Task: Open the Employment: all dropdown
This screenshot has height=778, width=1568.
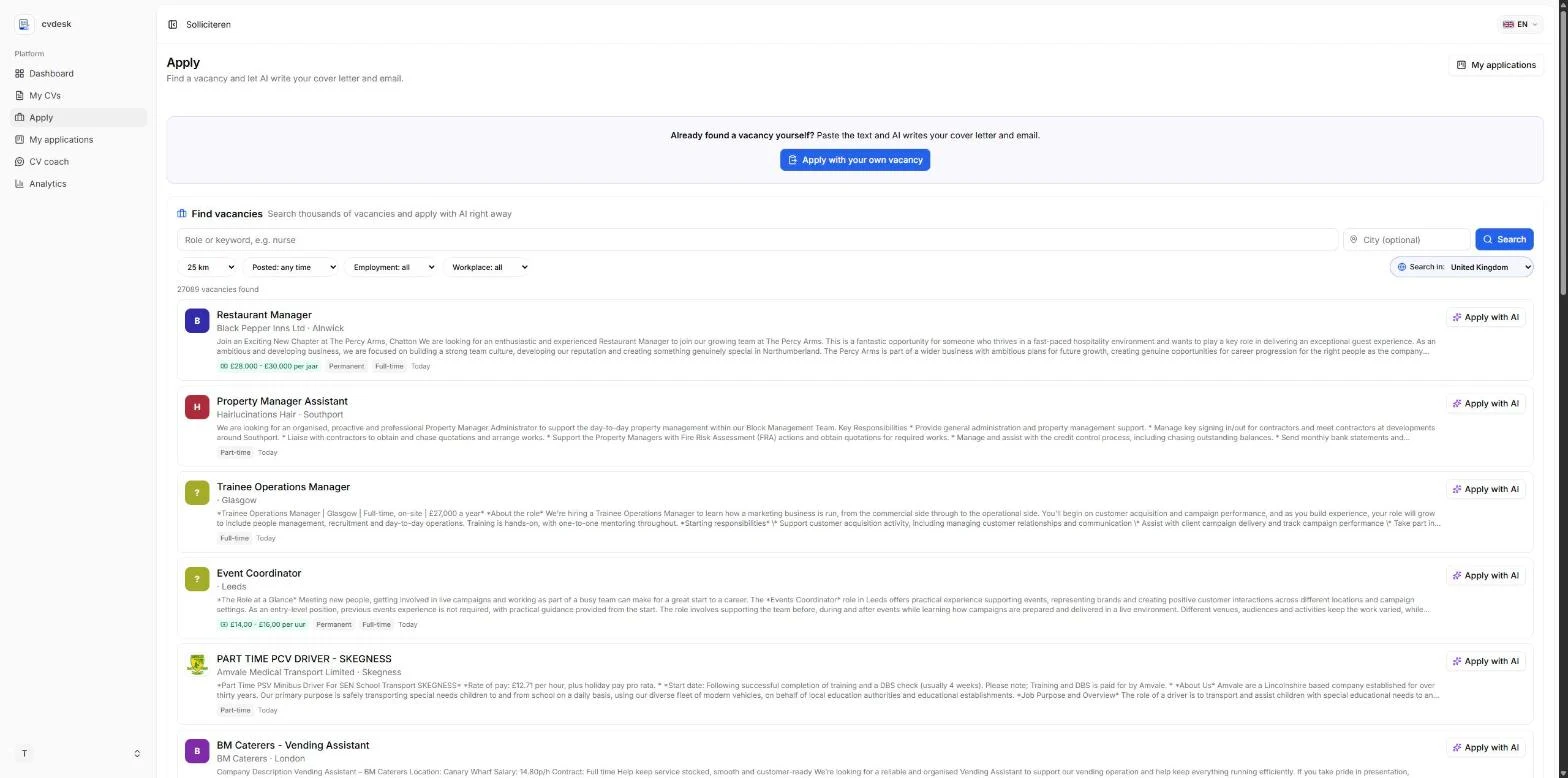Action: pos(391,267)
